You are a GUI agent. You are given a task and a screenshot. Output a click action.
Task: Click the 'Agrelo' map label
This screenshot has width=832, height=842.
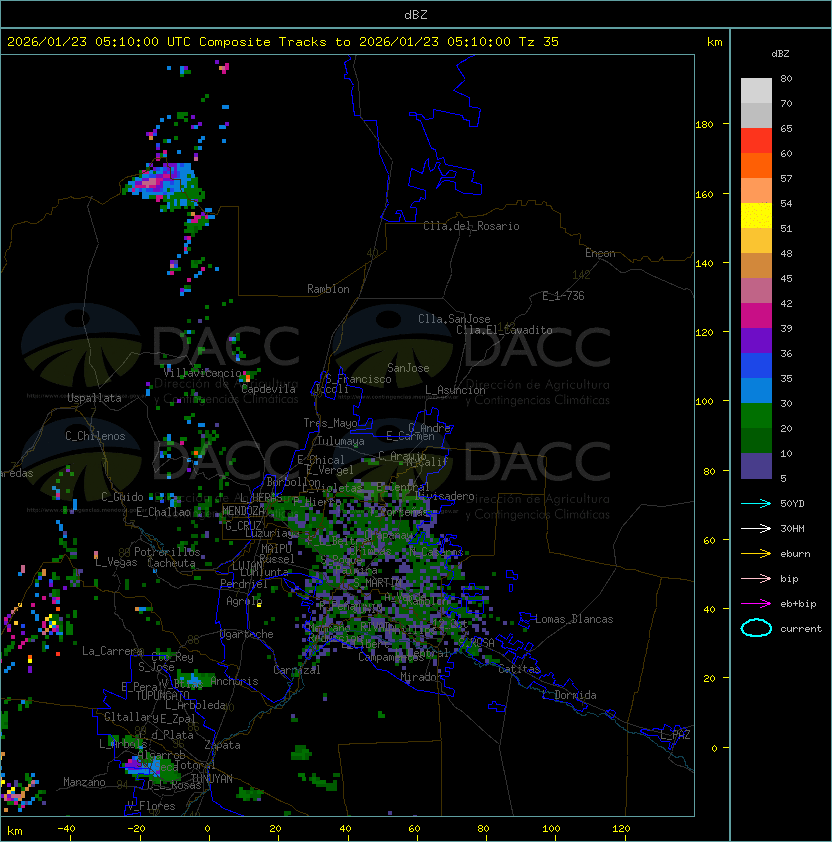point(244,601)
